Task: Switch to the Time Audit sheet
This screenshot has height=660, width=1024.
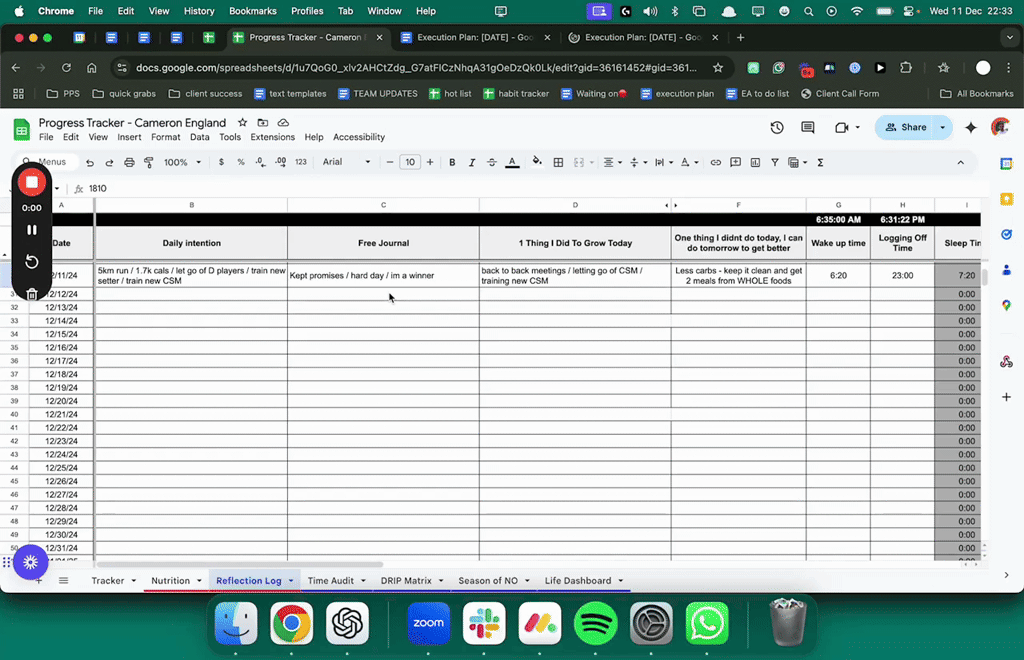Action: tap(330, 580)
